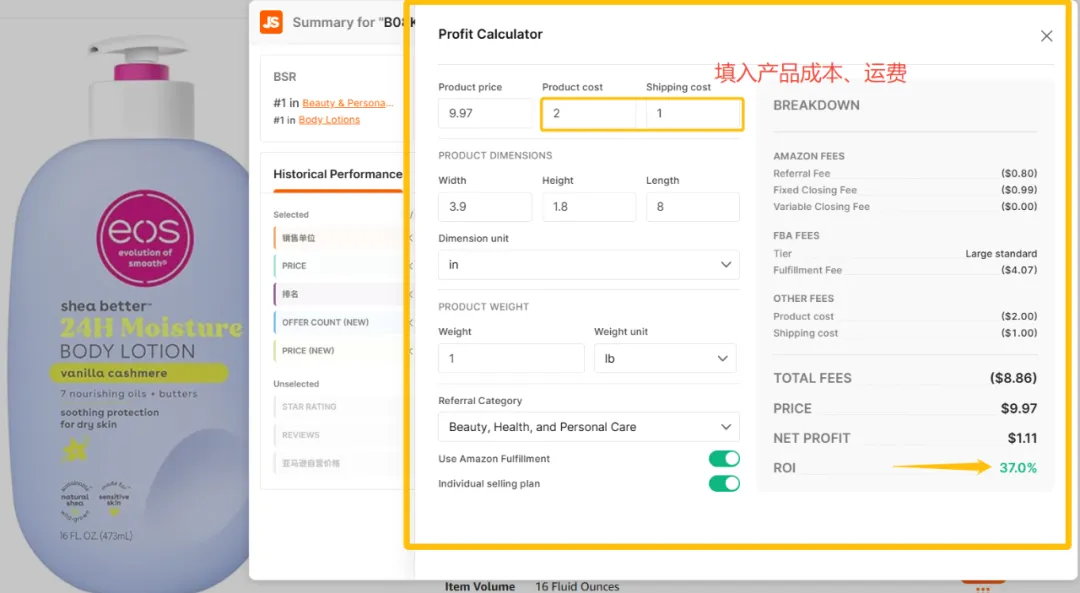1080x593 pixels.
Task: Edit the Product price field showing 9.97
Action: [485, 113]
